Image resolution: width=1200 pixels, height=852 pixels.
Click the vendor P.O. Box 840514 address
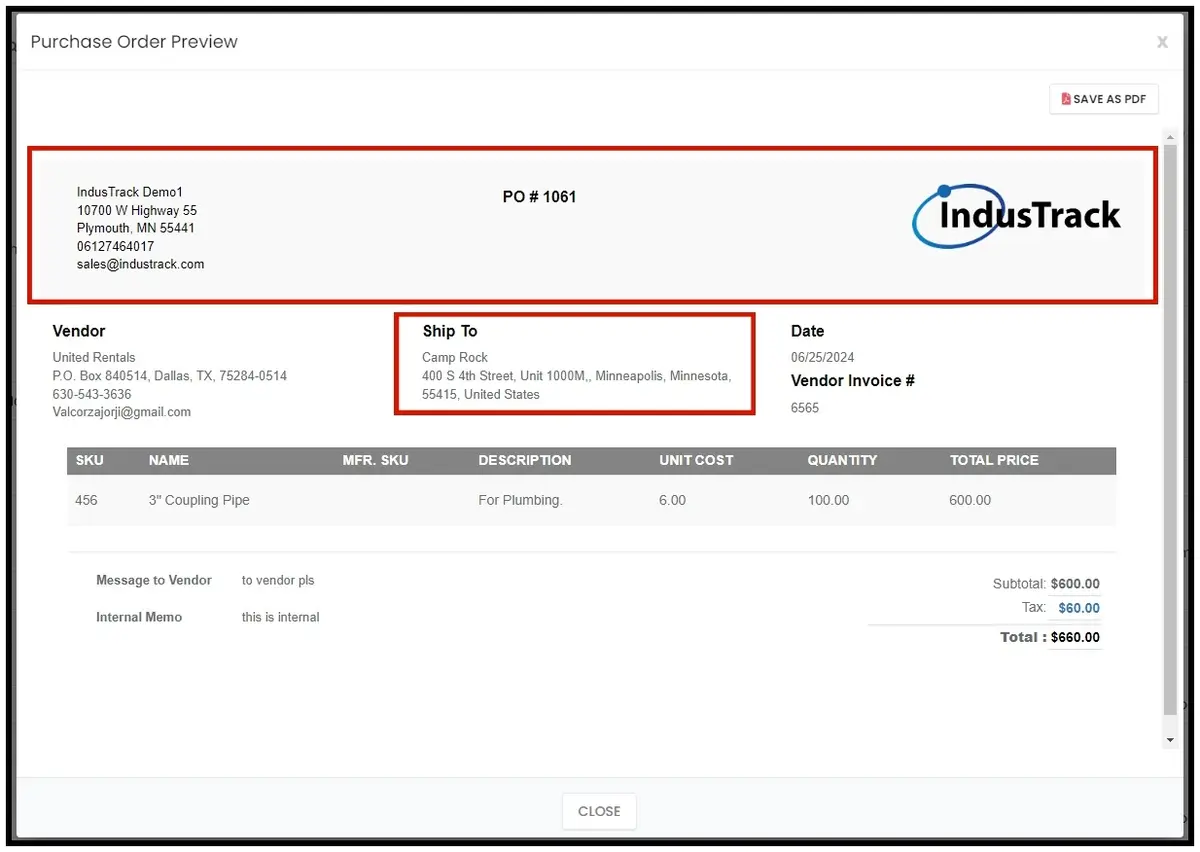click(x=170, y=376)
